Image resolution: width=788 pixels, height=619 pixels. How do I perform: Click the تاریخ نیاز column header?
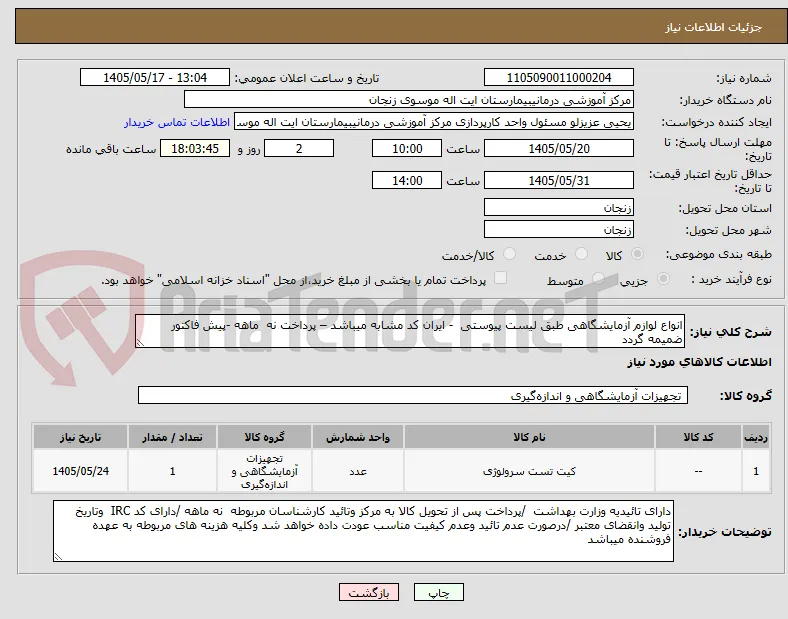pos(80,437)
